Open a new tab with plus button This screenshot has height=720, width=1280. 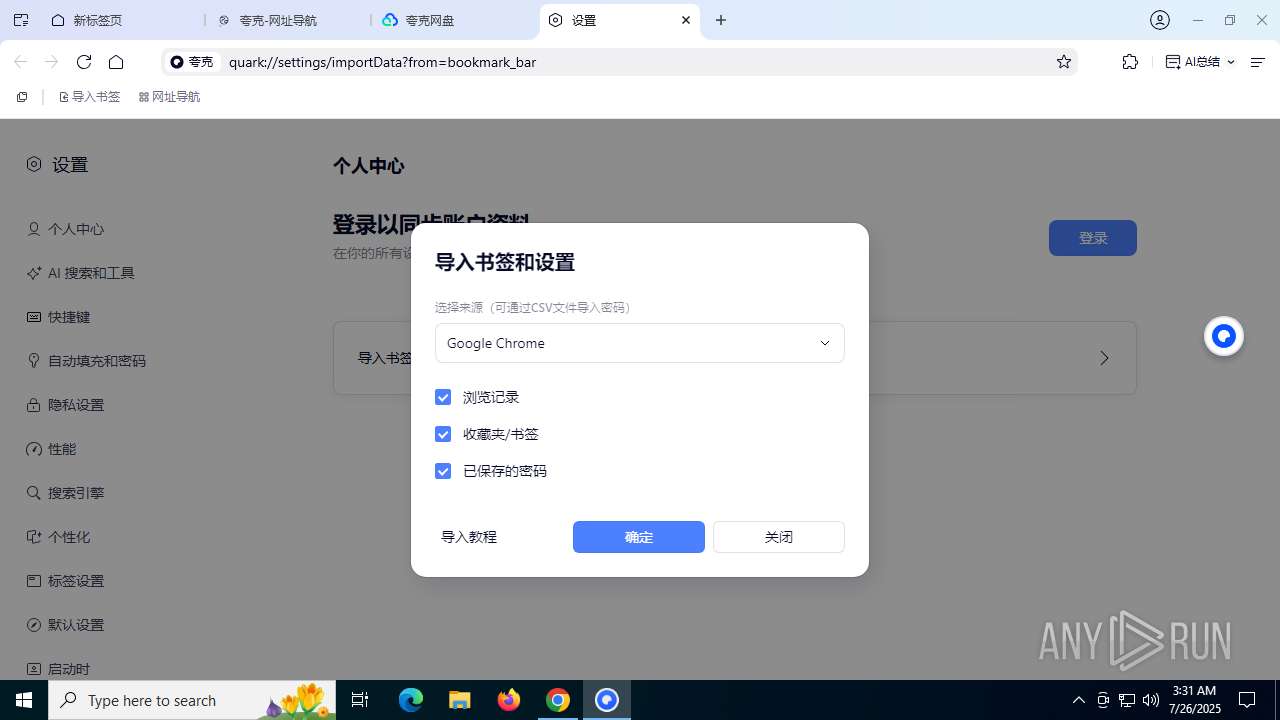coord(721,20)
